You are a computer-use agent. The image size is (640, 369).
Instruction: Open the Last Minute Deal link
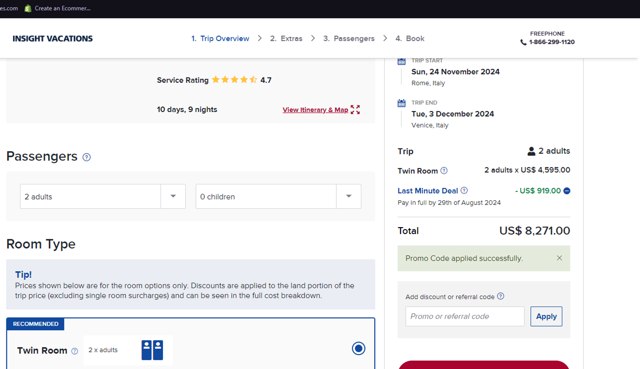427,191
